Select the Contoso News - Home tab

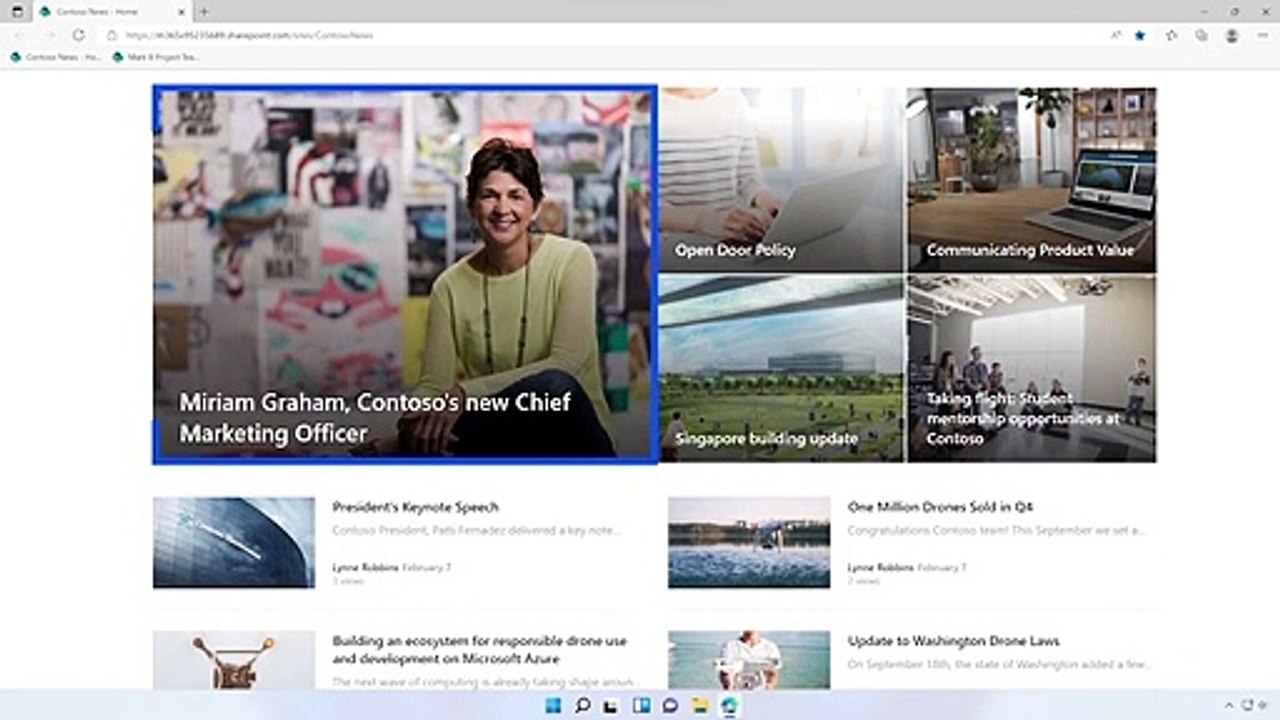(110, 11)
